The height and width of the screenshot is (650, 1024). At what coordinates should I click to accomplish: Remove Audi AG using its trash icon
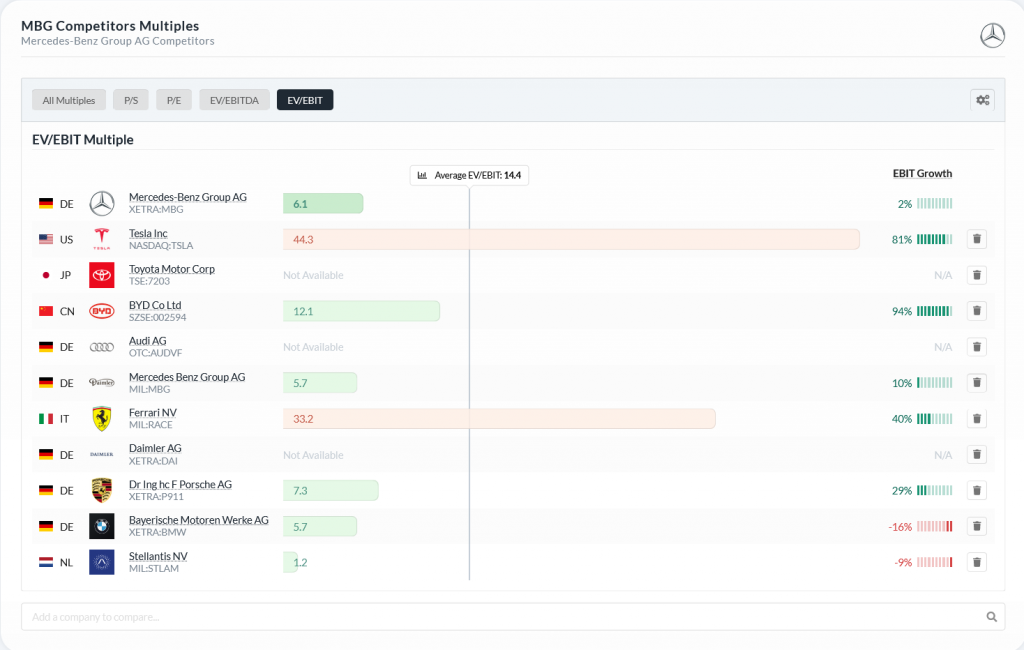click(977, 347)
